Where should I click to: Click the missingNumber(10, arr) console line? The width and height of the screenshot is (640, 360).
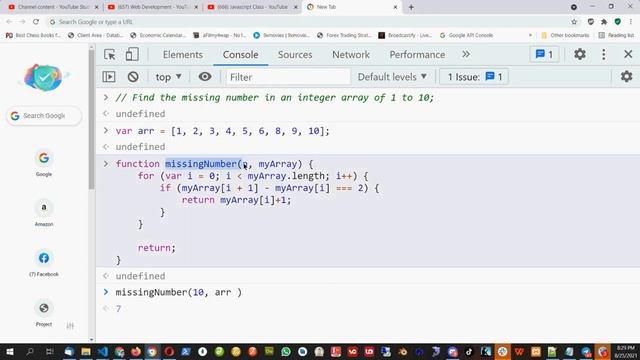coord(178,292)
